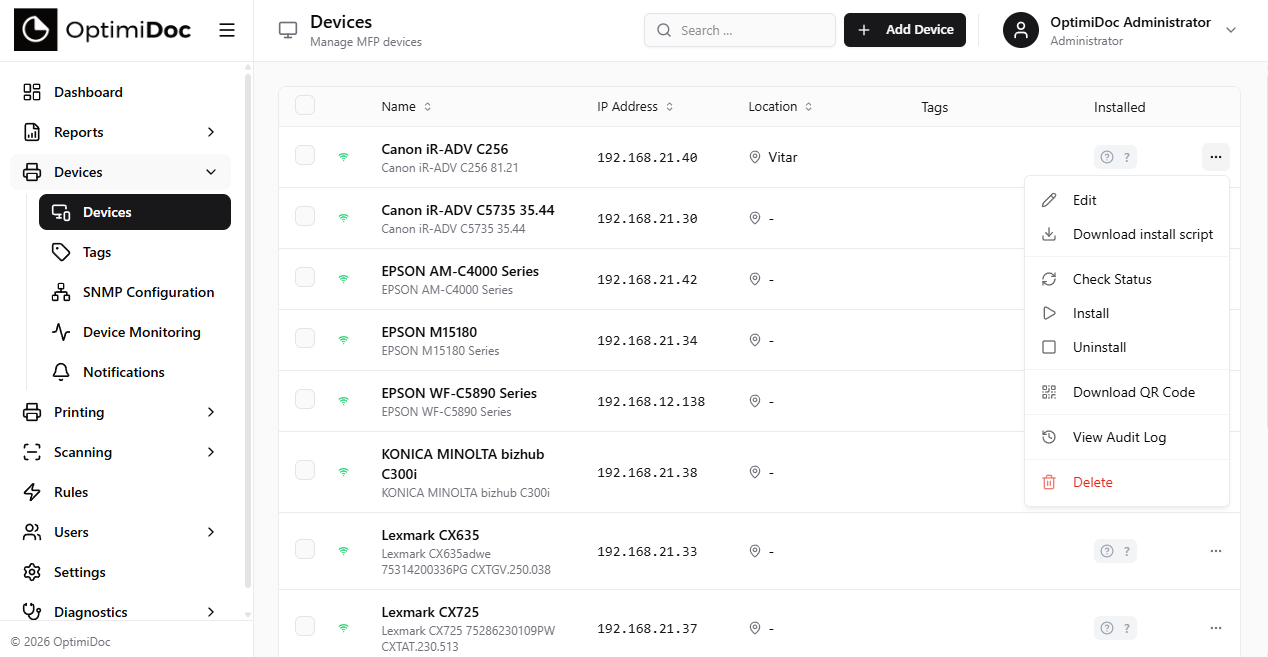Sort the table by Name column

406,107
